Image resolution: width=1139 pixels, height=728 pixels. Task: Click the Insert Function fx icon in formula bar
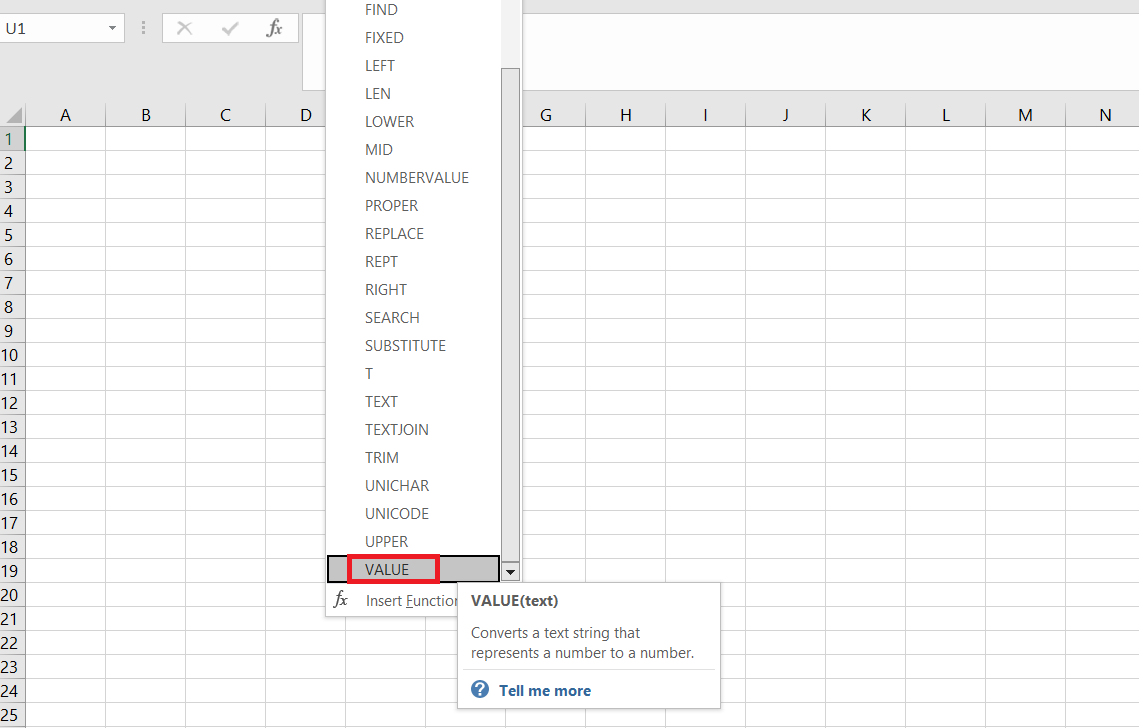coord(276,28)
